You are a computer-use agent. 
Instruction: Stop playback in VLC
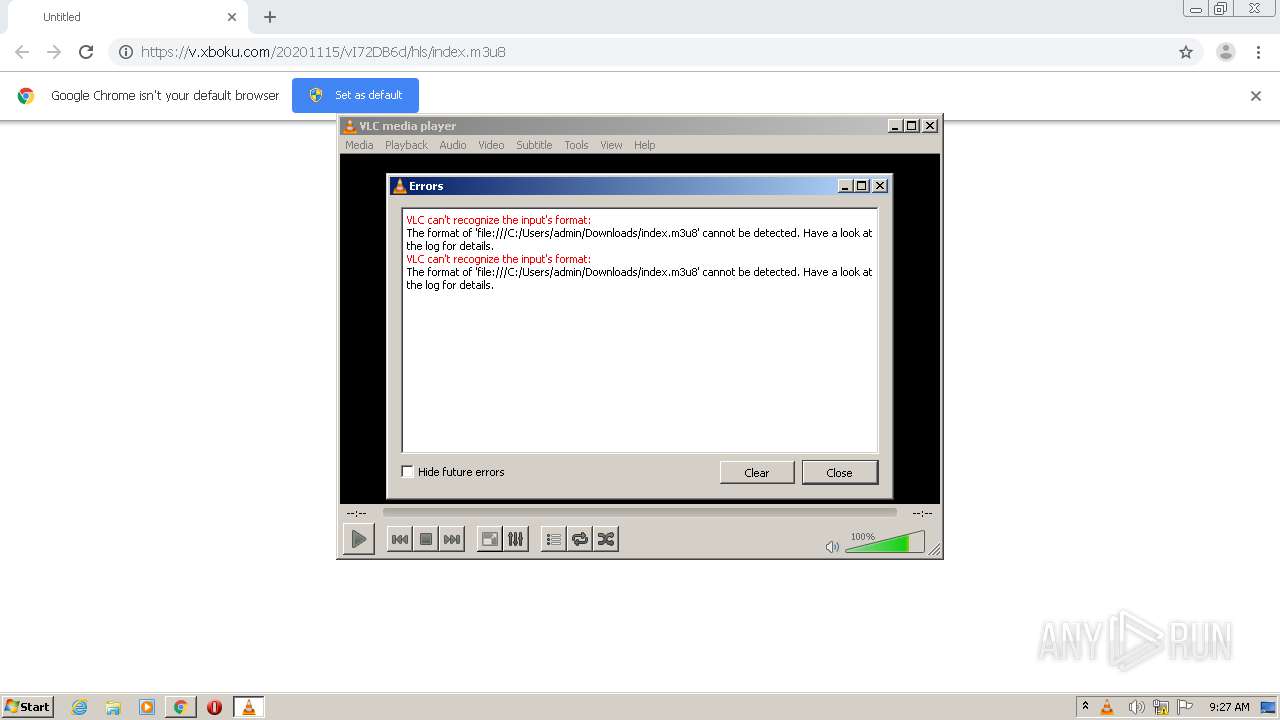[x=426, y=539]
